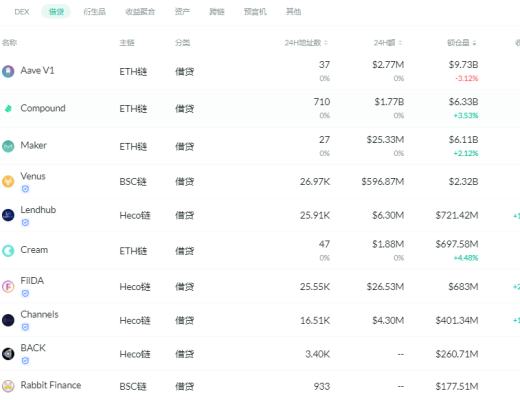Click the $683M locked value for FilDA
Viewport: 520px width, 400px height.
(463, 287)
